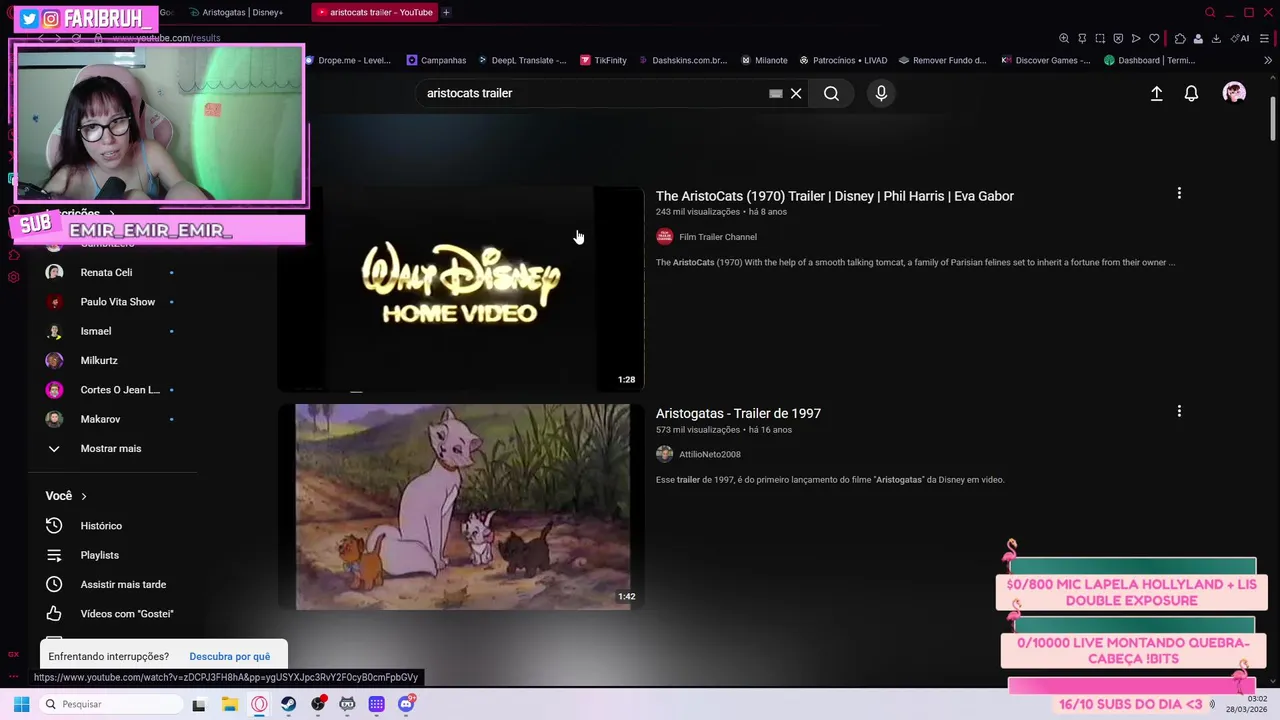Open YouTube notifications bell
Viewport: 1280px width, 720px height.
click(1191, 93)
